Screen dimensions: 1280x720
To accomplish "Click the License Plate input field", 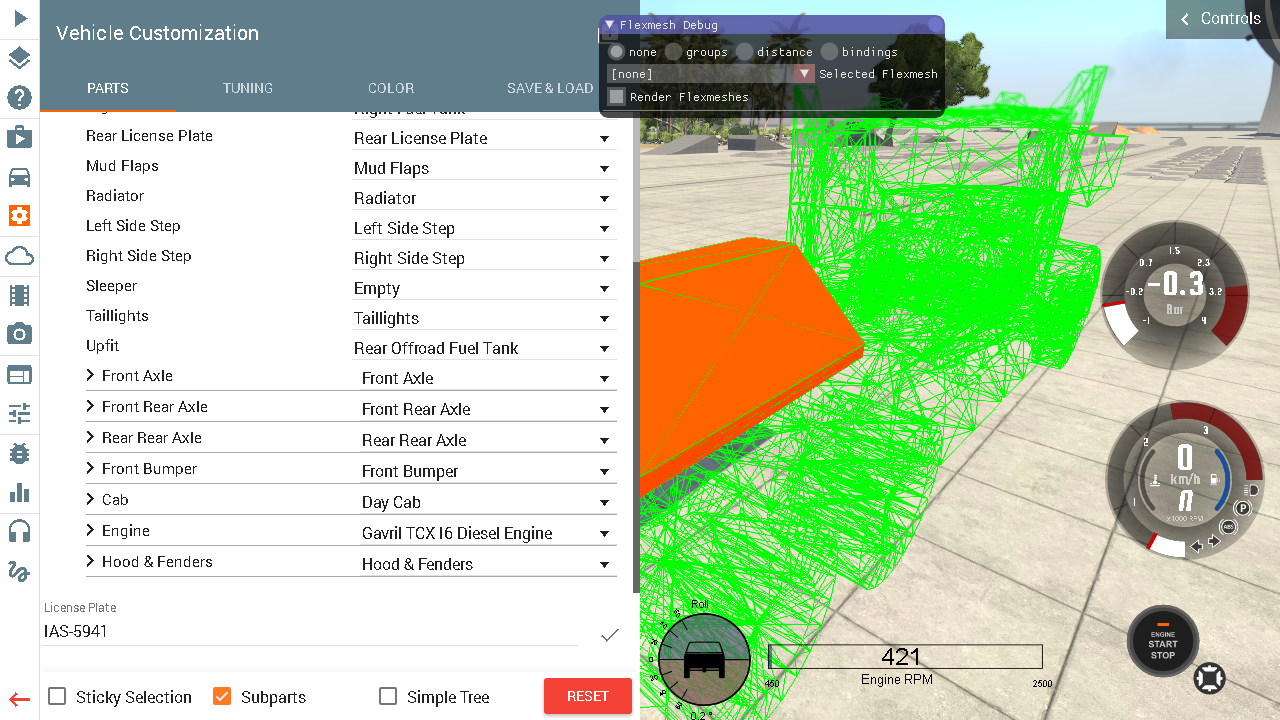I will (310, 632).
